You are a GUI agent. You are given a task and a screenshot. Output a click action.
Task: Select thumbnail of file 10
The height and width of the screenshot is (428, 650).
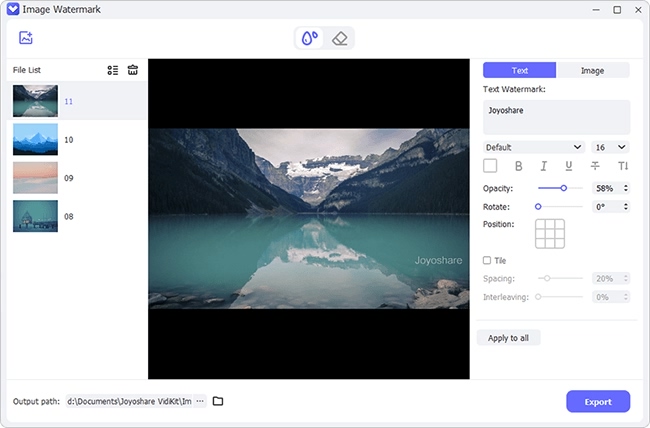coord(35,139)
